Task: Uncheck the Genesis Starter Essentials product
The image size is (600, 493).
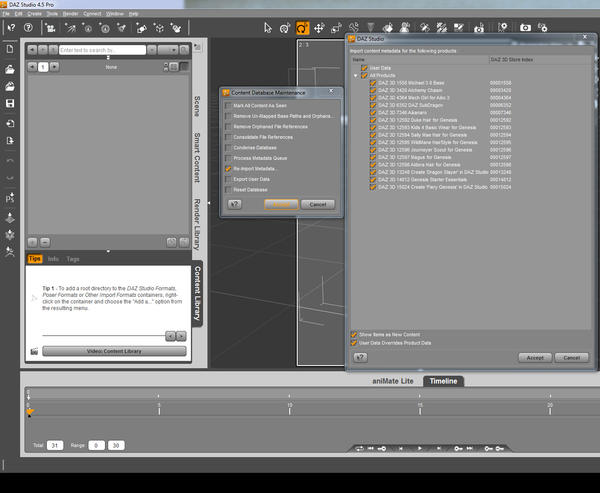Action: [373, 180]
